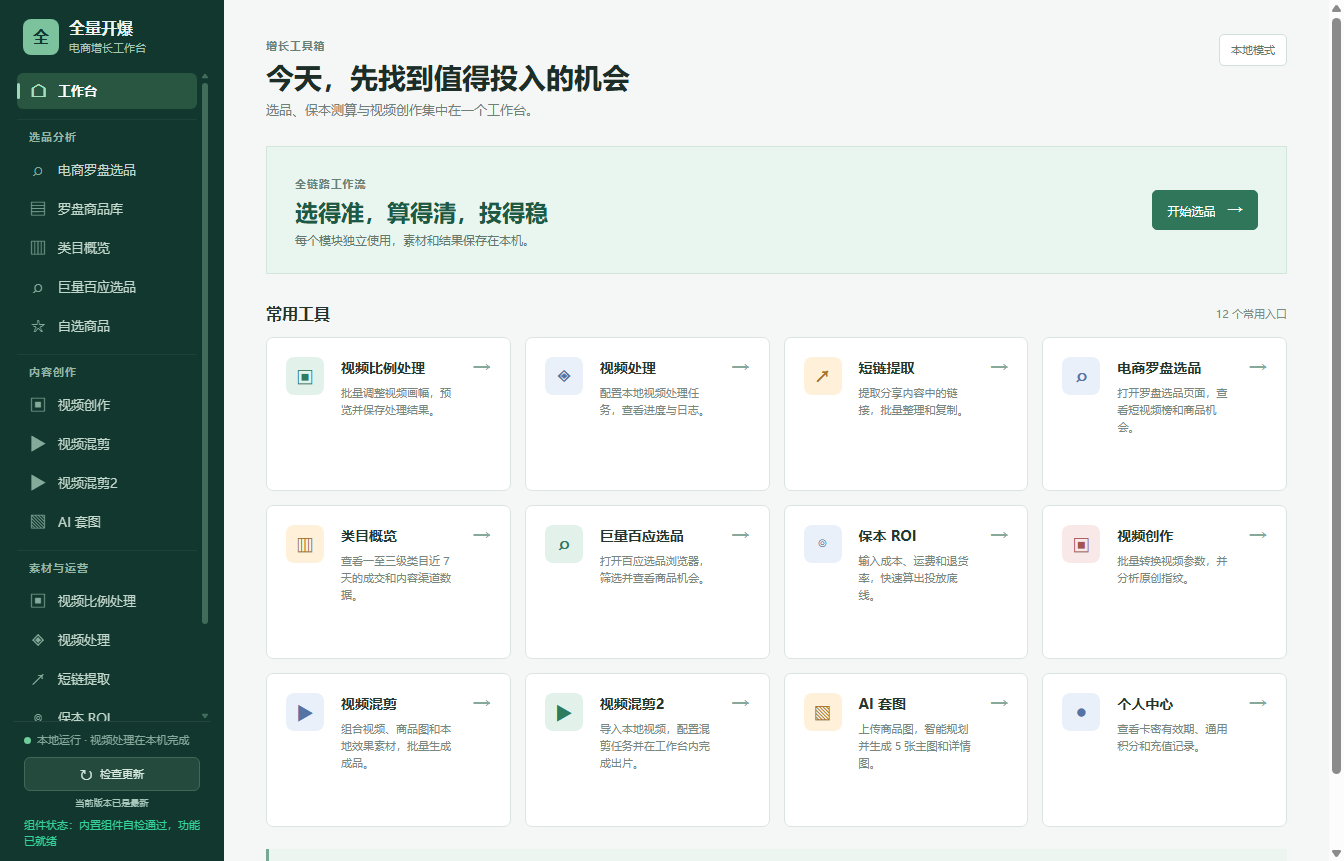Click 本地模式 button at top right

(x=1252, y=50)
